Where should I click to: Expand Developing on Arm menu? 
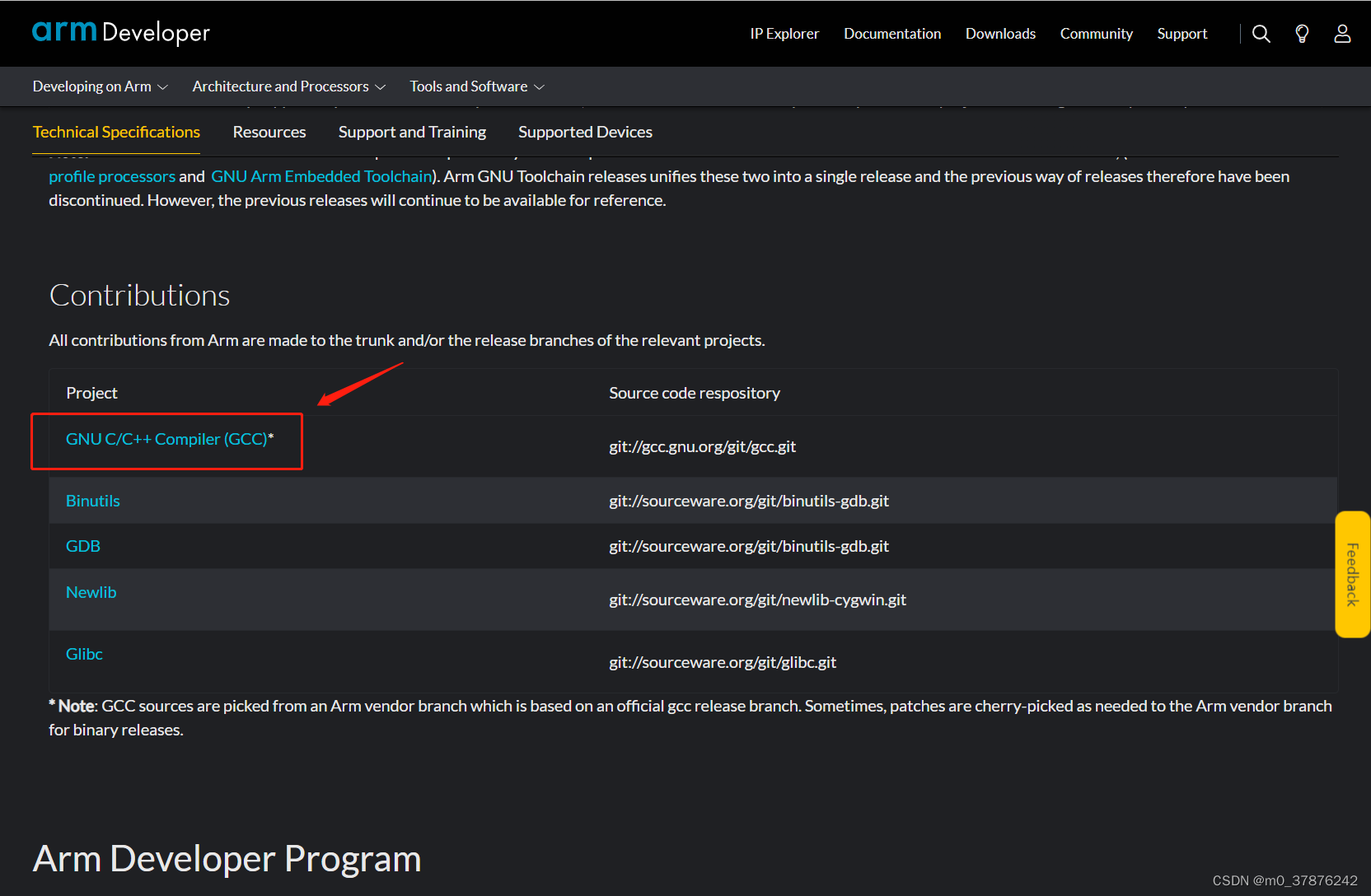100,86
